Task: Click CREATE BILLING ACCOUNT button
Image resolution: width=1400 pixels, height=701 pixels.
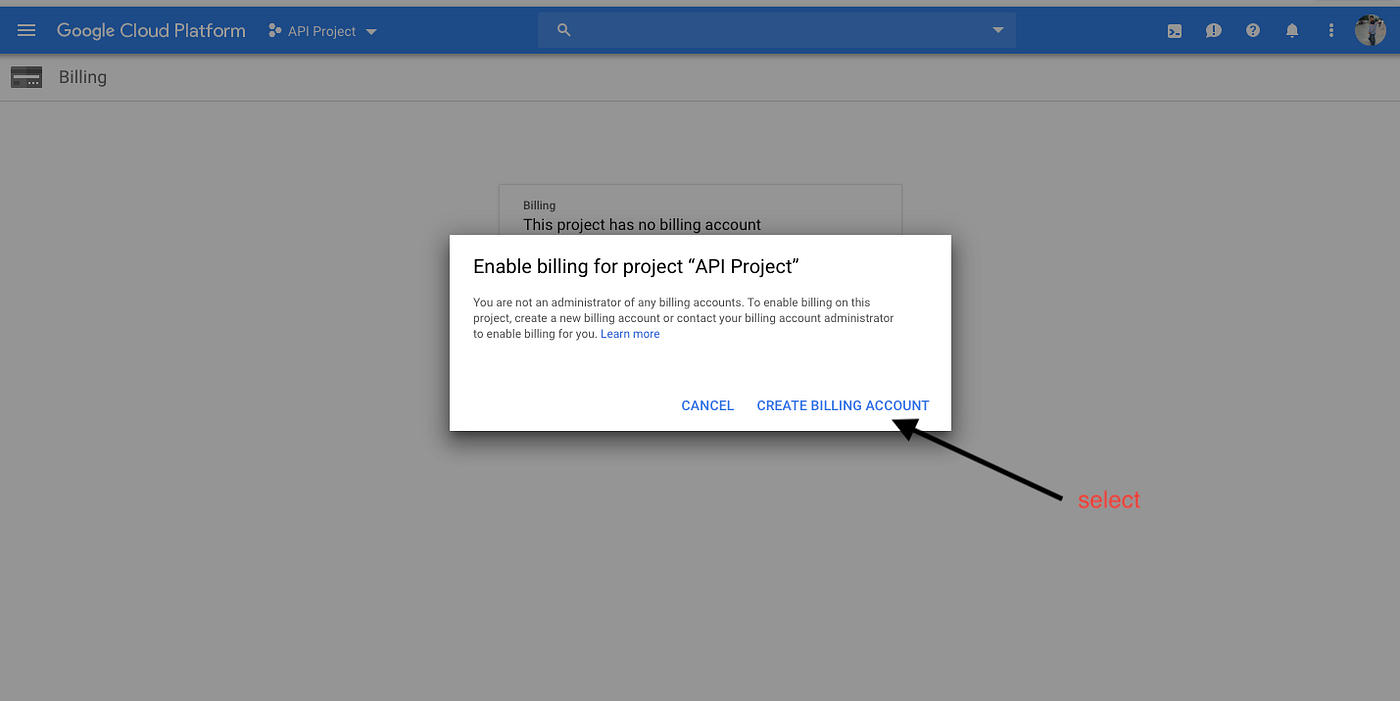Action: [x=843, y=405]
